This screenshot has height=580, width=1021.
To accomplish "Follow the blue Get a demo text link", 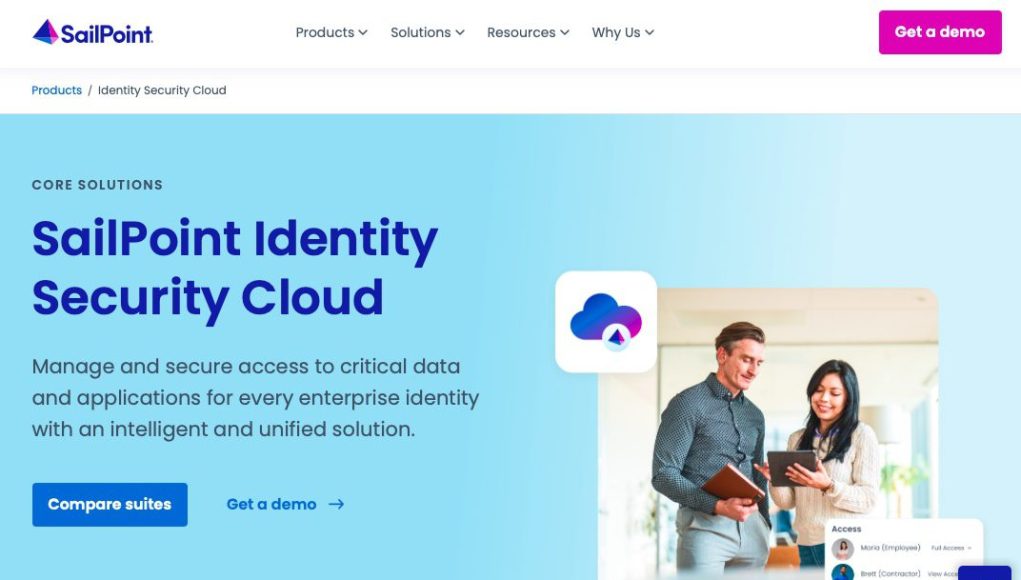I will click(272, 504).
